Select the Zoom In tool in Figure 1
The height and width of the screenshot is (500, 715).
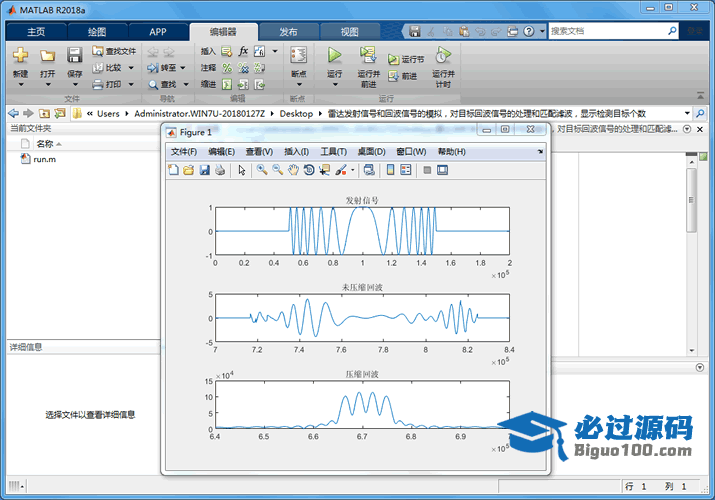(262, 170)
